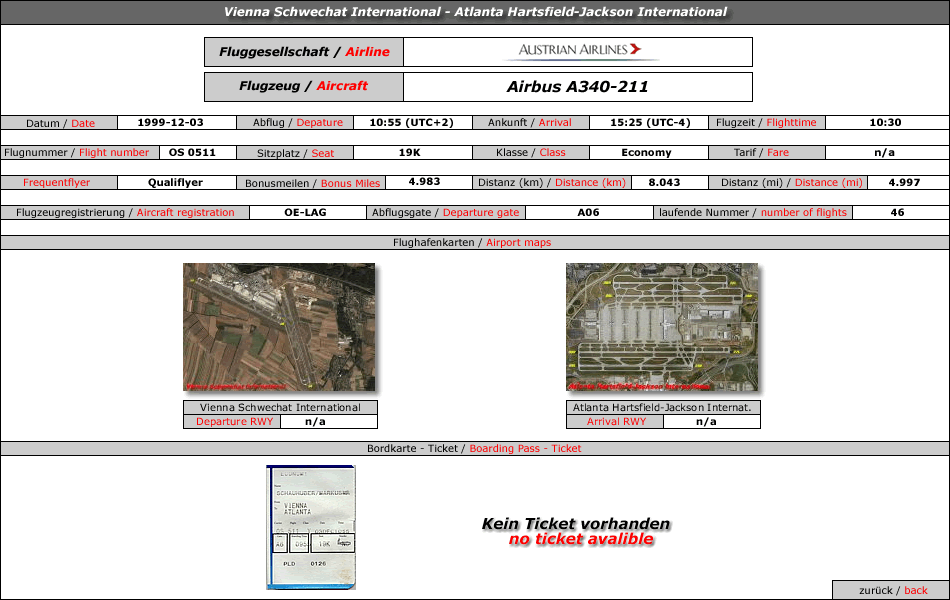The width and height of the screenshot is (950, 600).
Task: Select registration value OE-LAG
Action: tap(305, 213)
